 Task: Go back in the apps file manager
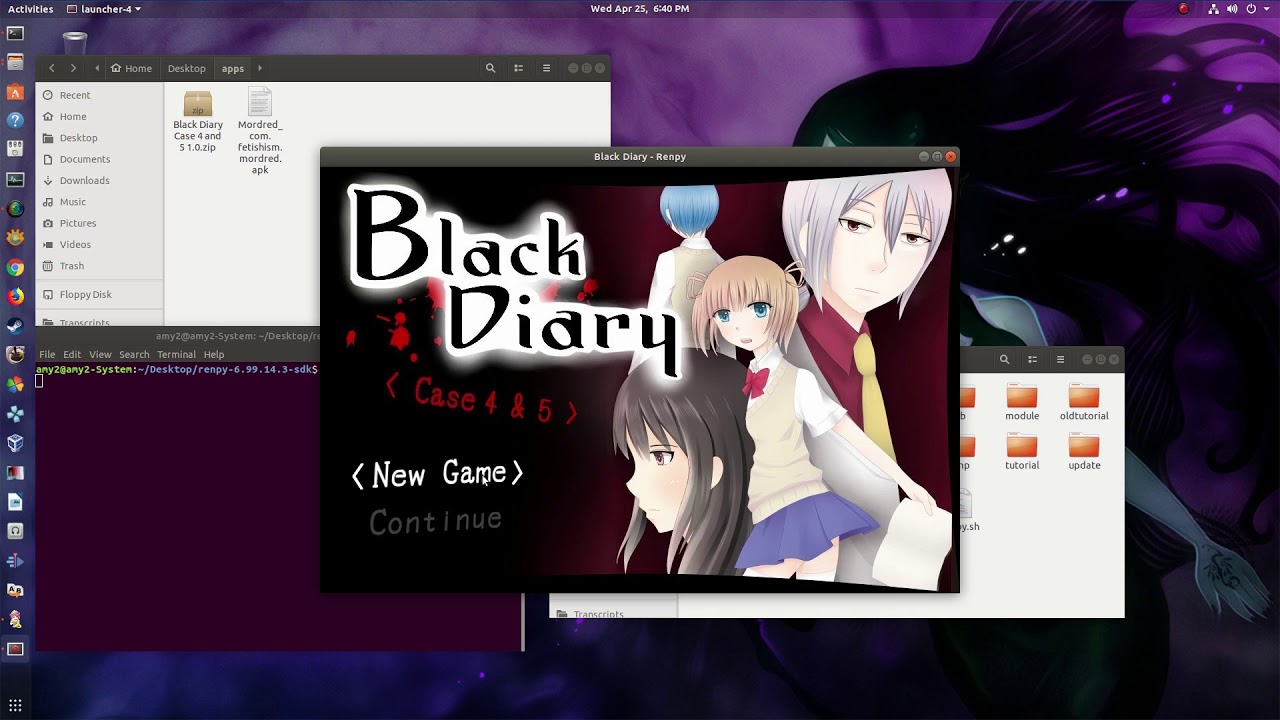click(x=52, y=68)
